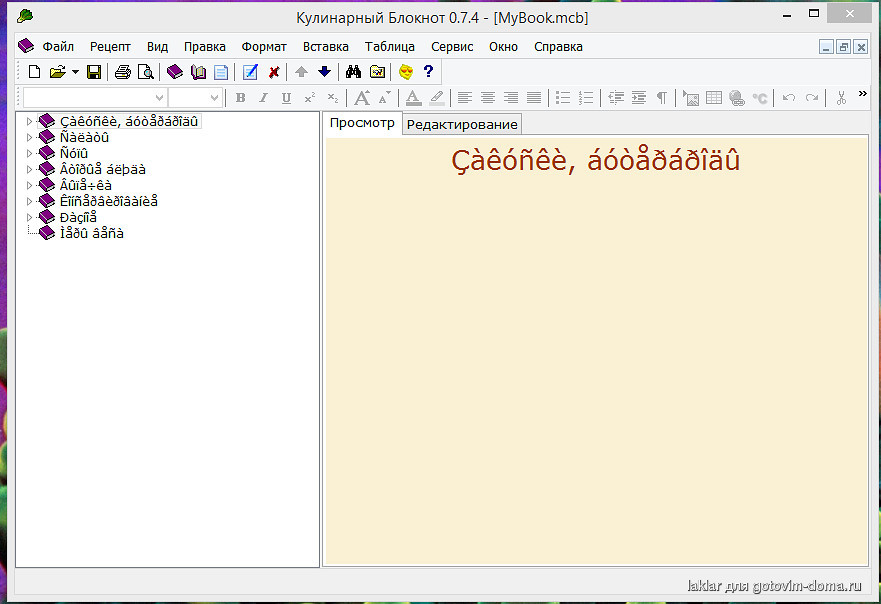Expand the "Âòîðûå áëþäà" tree node arrow
Screen dimensions: 881x604
click(x=29, y=169)
